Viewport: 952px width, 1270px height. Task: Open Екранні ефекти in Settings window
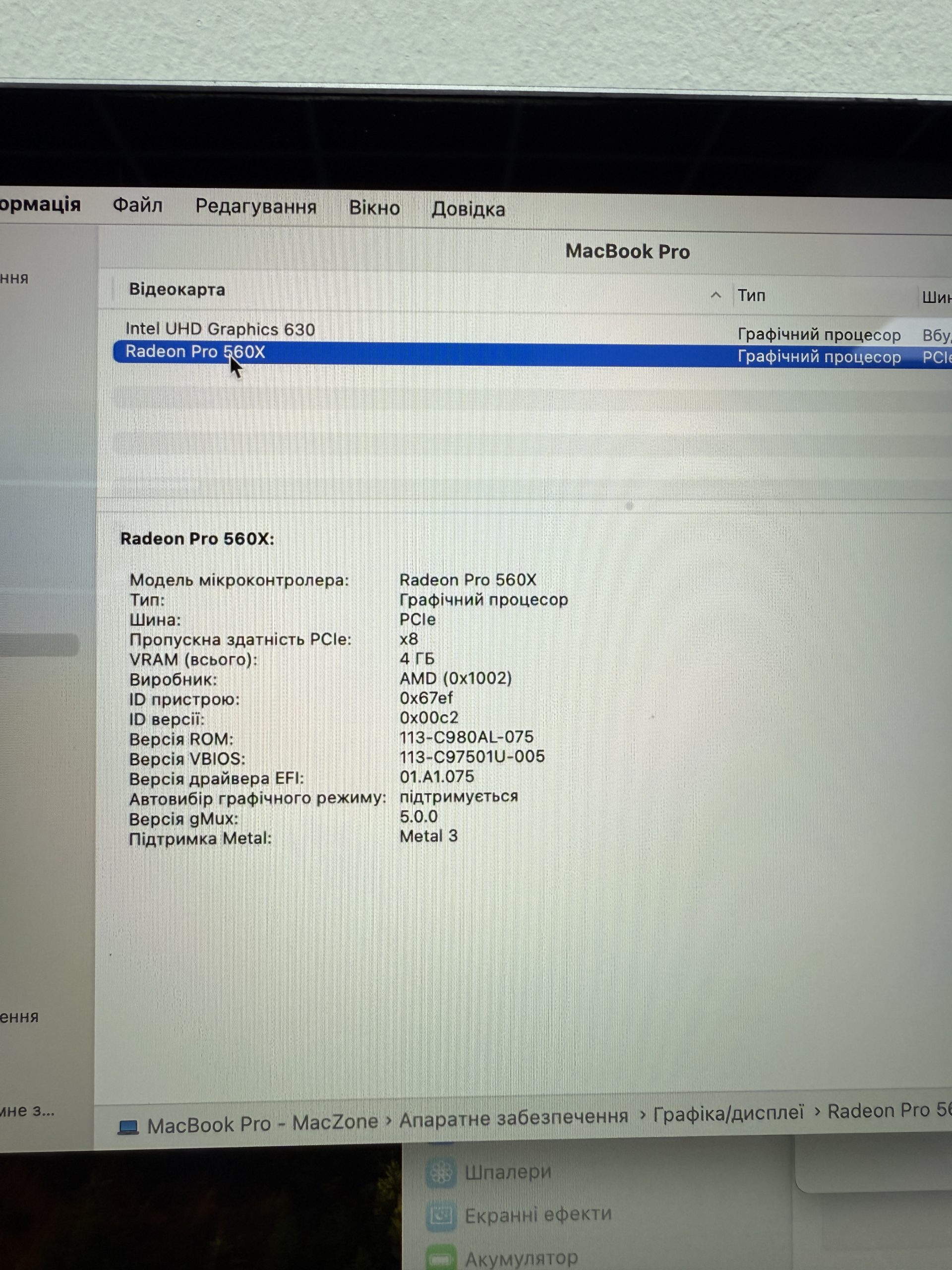[x=538, y=1215]
